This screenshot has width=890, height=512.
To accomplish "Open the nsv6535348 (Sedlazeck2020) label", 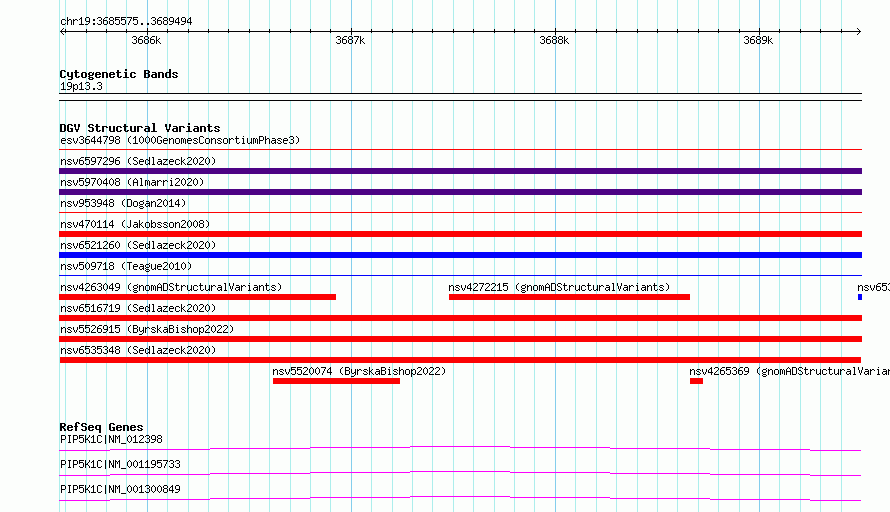I will click(138, 350).
